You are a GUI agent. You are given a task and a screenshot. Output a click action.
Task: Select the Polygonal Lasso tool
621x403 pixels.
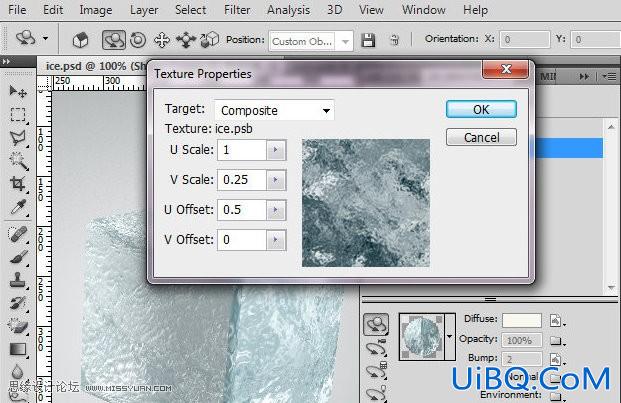tap(18, 138)
